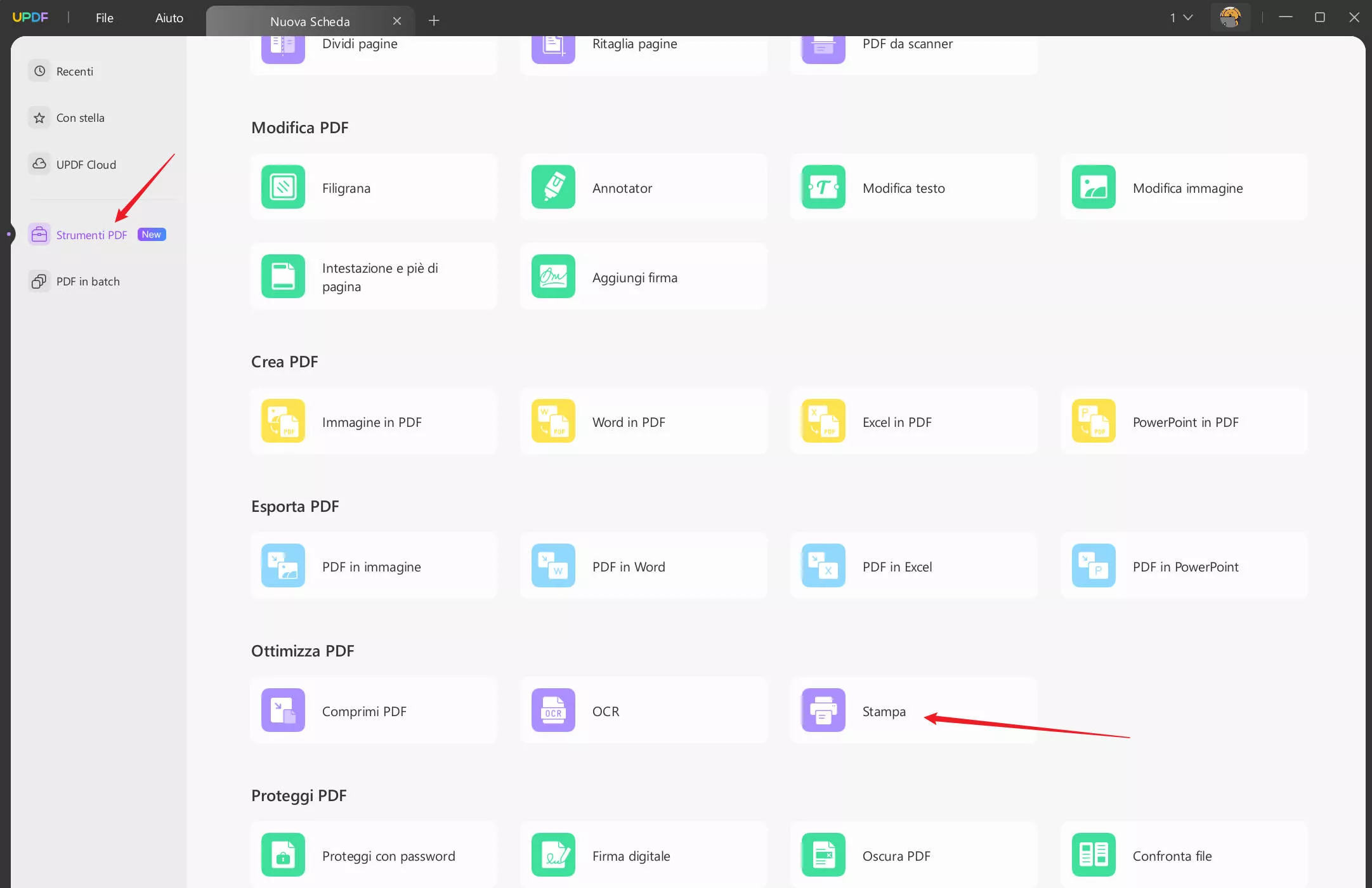The image size is (1372, 888).
Task: Choose PowerPoint in PDF icon
Action: click(x=1094, y=421)
